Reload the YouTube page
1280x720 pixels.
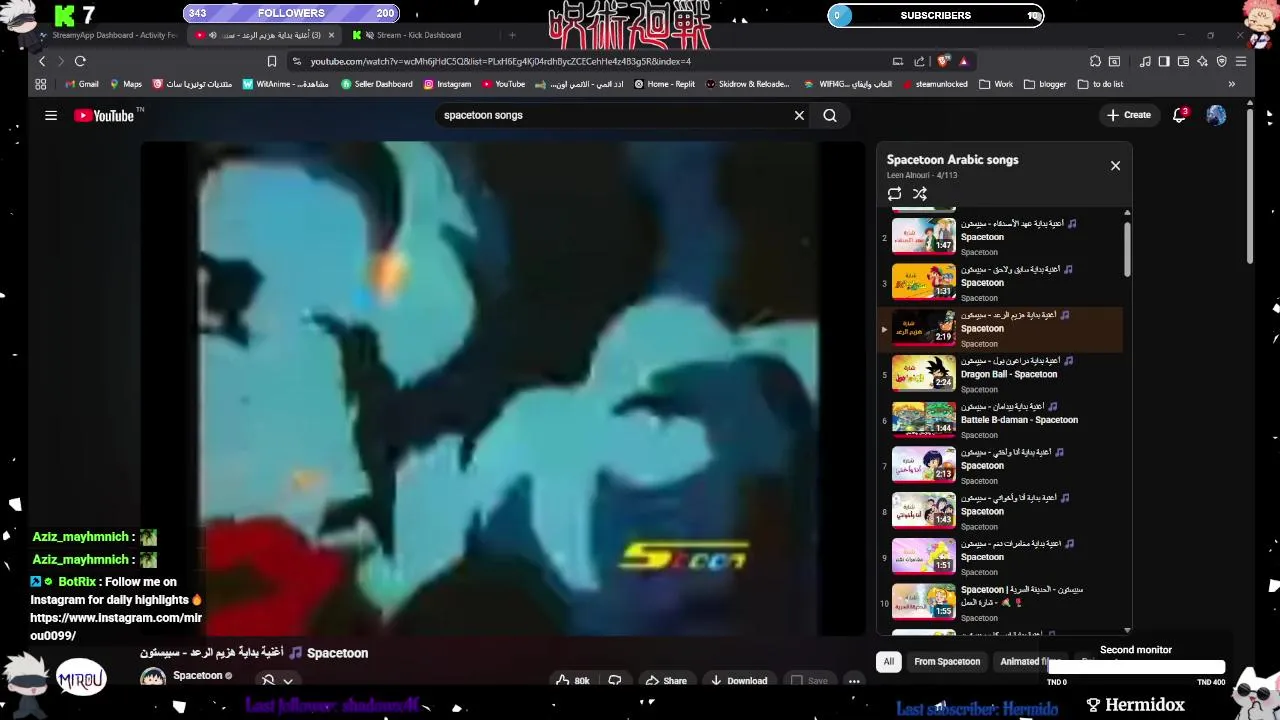tap(80, 61)
